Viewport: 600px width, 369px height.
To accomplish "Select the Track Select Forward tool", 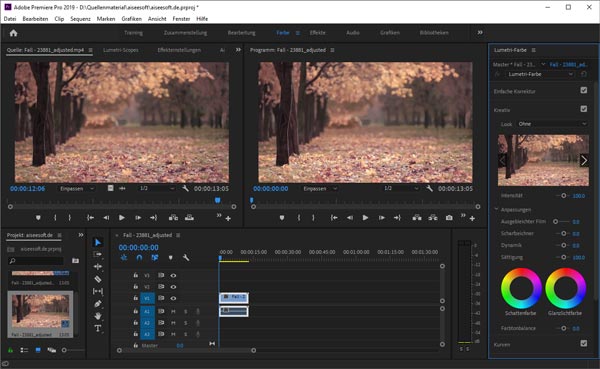I will [x=98, y=255].
